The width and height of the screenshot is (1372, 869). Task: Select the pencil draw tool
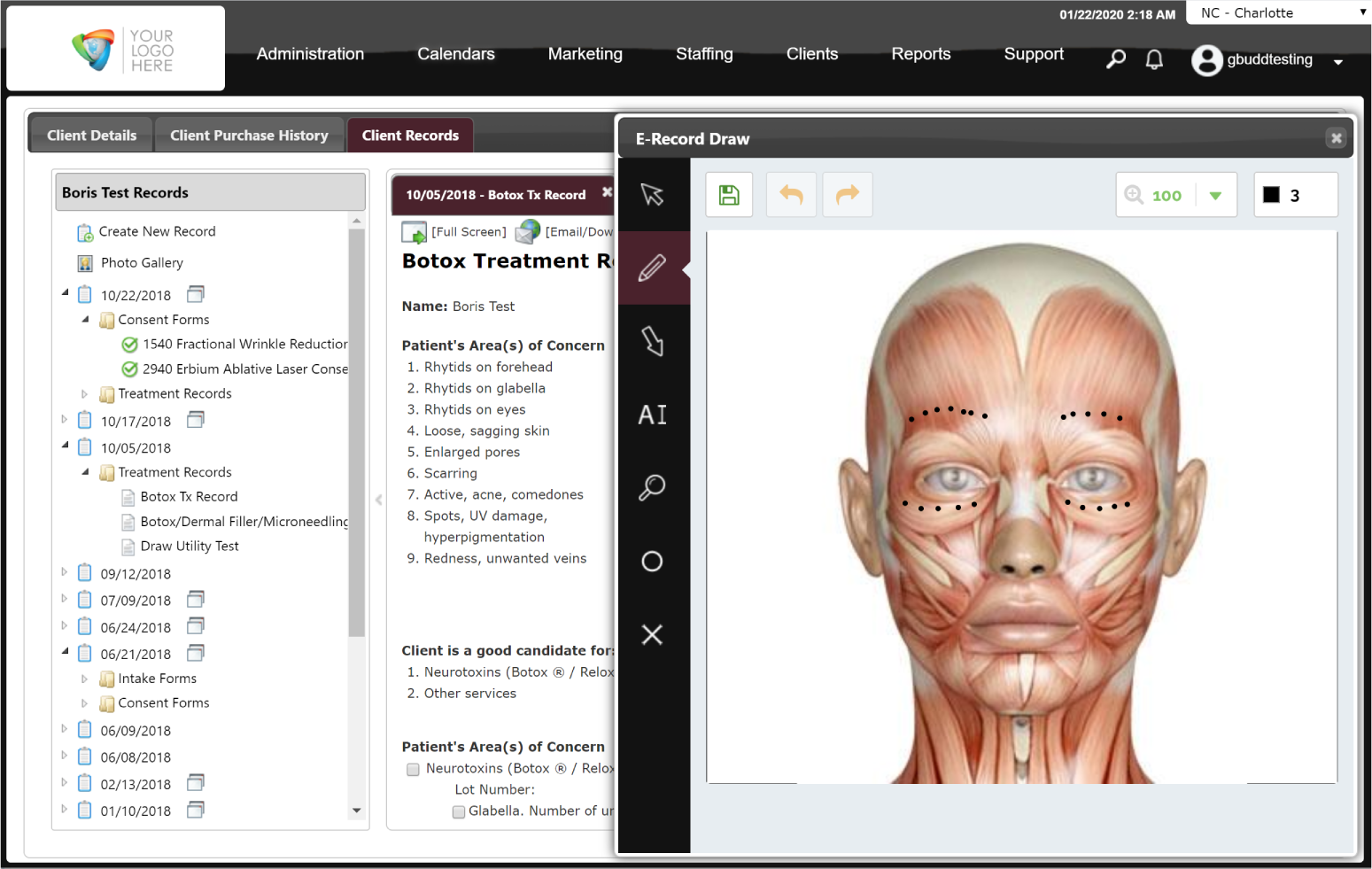pos(653,268)
